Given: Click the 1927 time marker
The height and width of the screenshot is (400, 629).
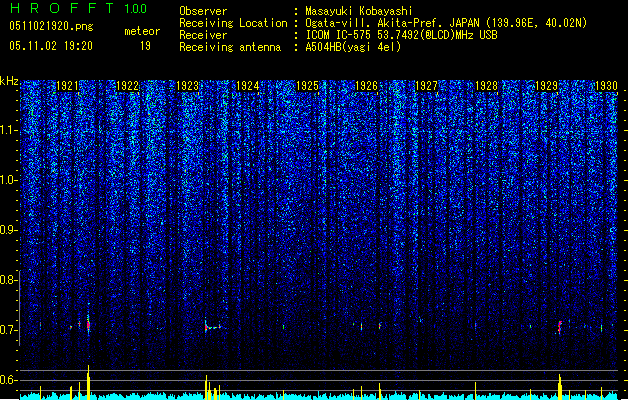Looking at the screenshot, I should pyautogui.click(x=426, y=86).
